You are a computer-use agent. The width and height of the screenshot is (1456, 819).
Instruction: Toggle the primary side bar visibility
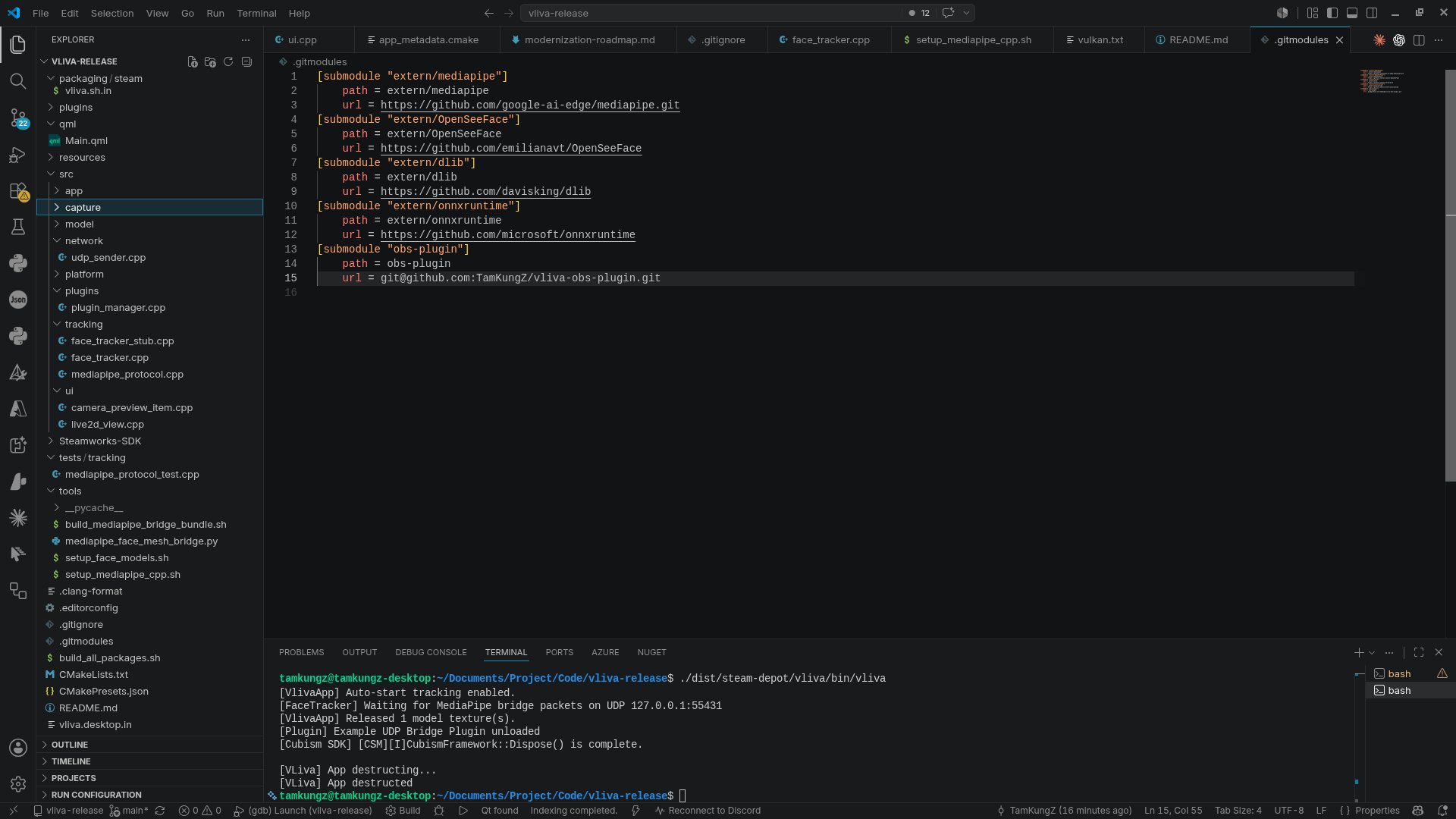[1332, 13]
